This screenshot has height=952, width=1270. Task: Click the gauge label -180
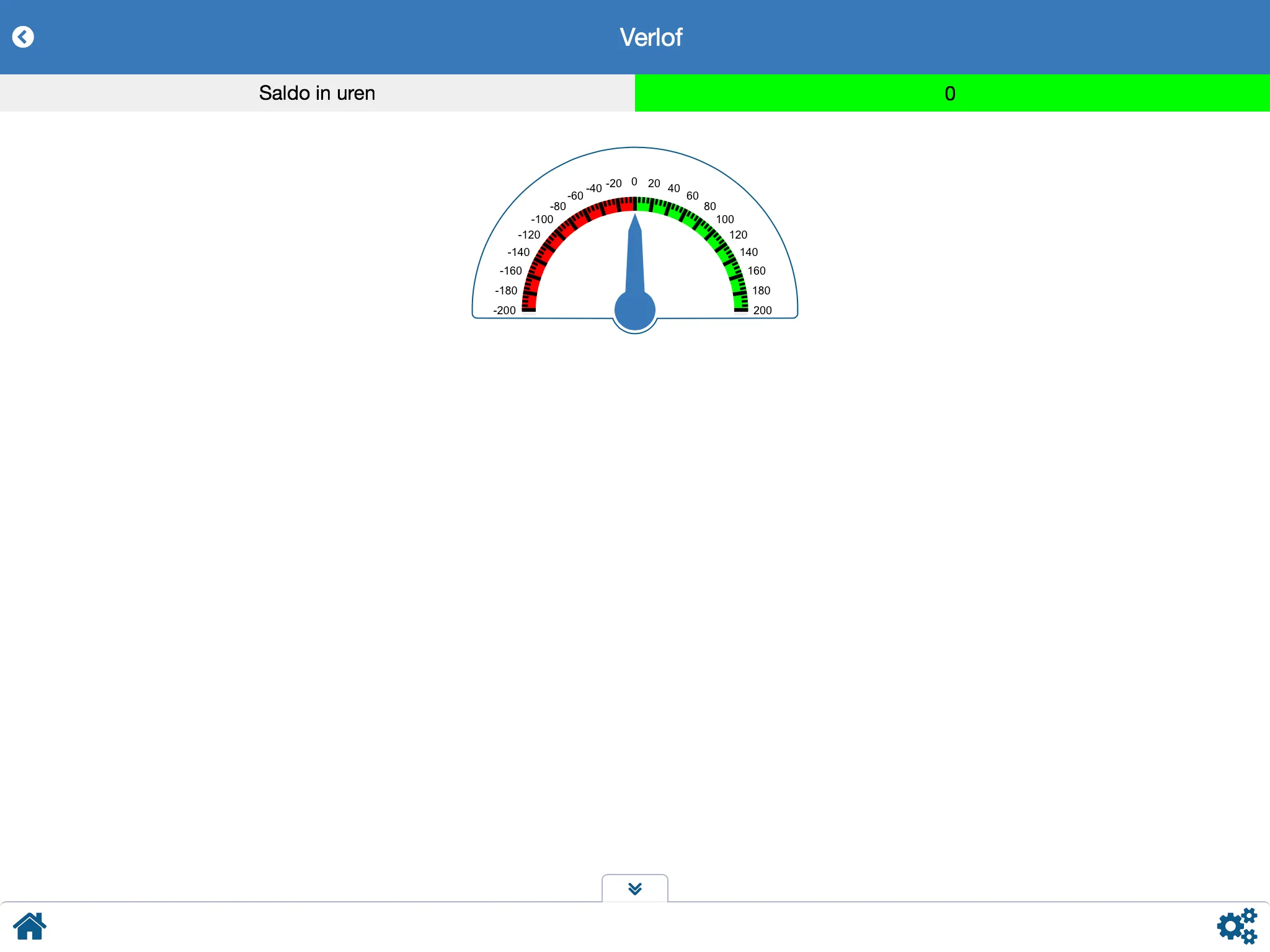pos(506,291)
